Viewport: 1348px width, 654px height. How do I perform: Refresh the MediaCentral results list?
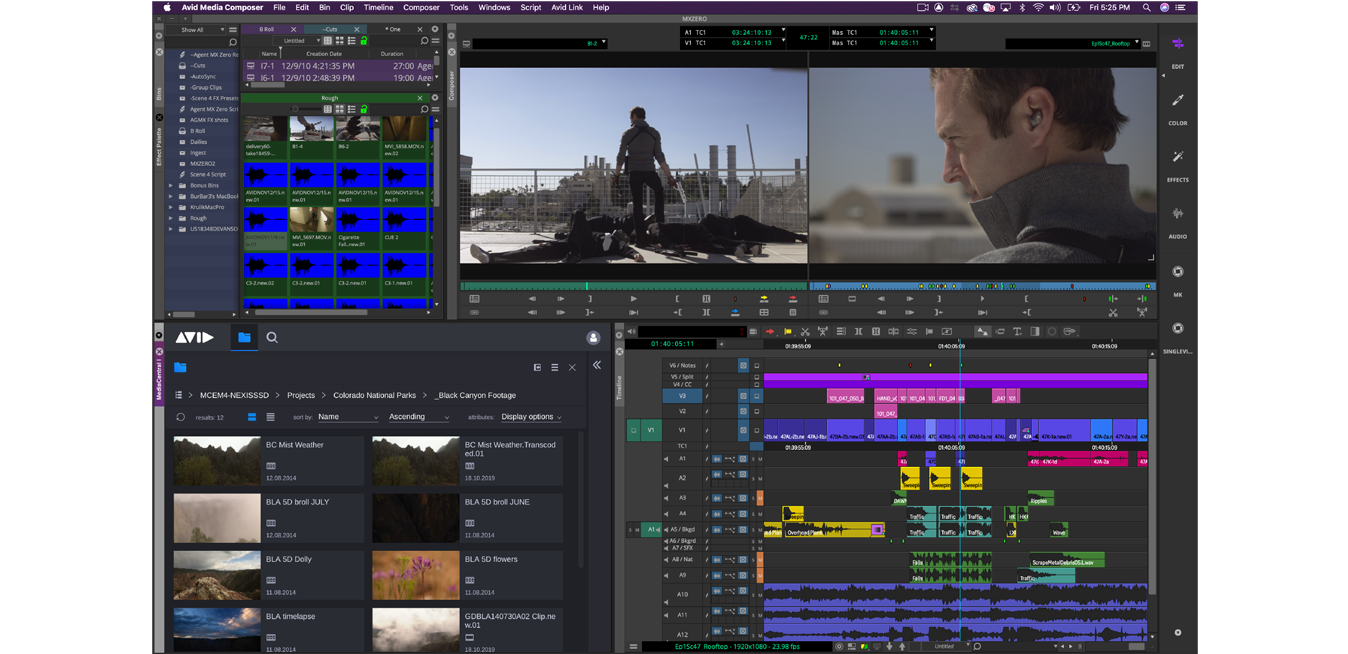[180, 417]
